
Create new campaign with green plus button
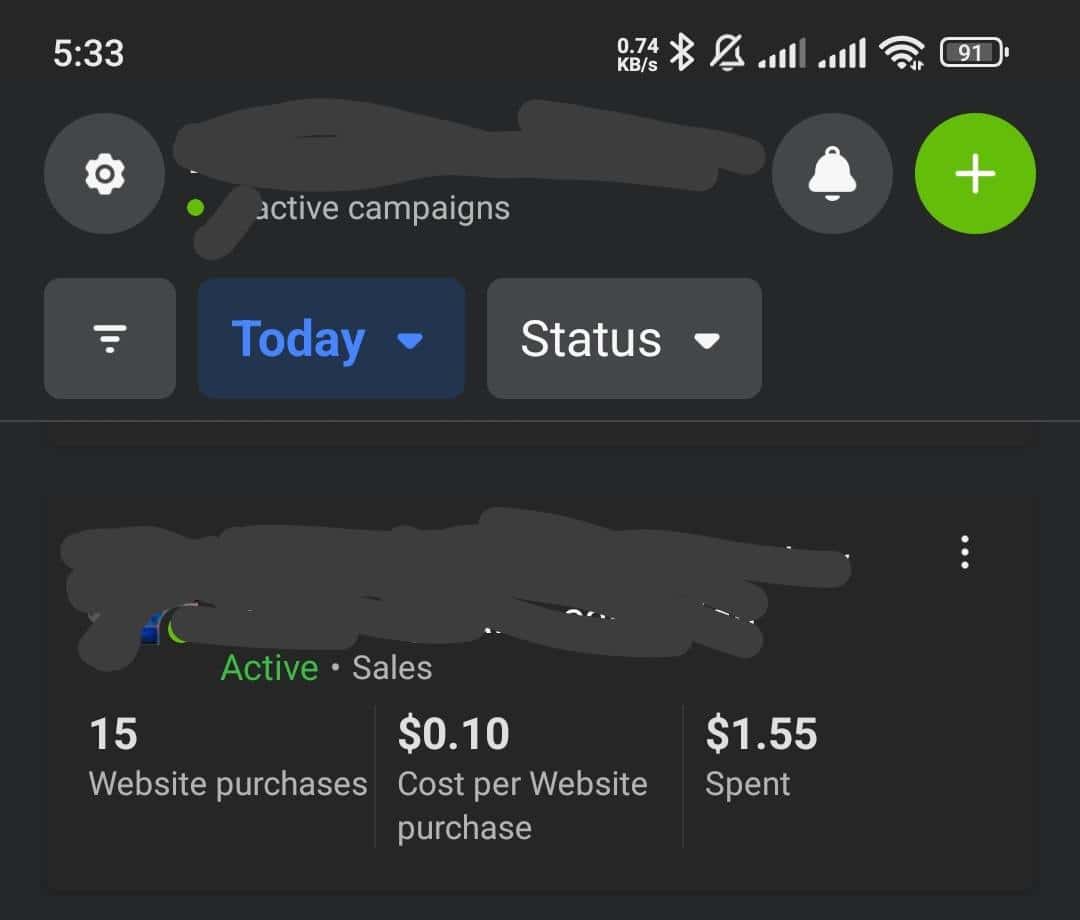(x=975, y=174)
